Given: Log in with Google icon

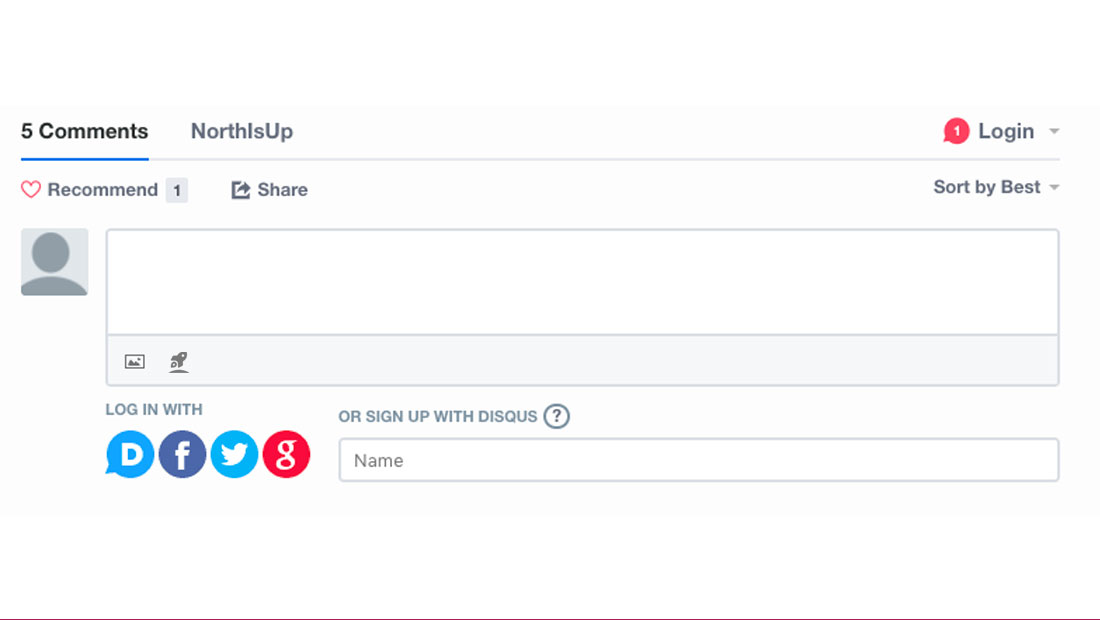Looking at the screenshot, I should [x=286, y=454].
